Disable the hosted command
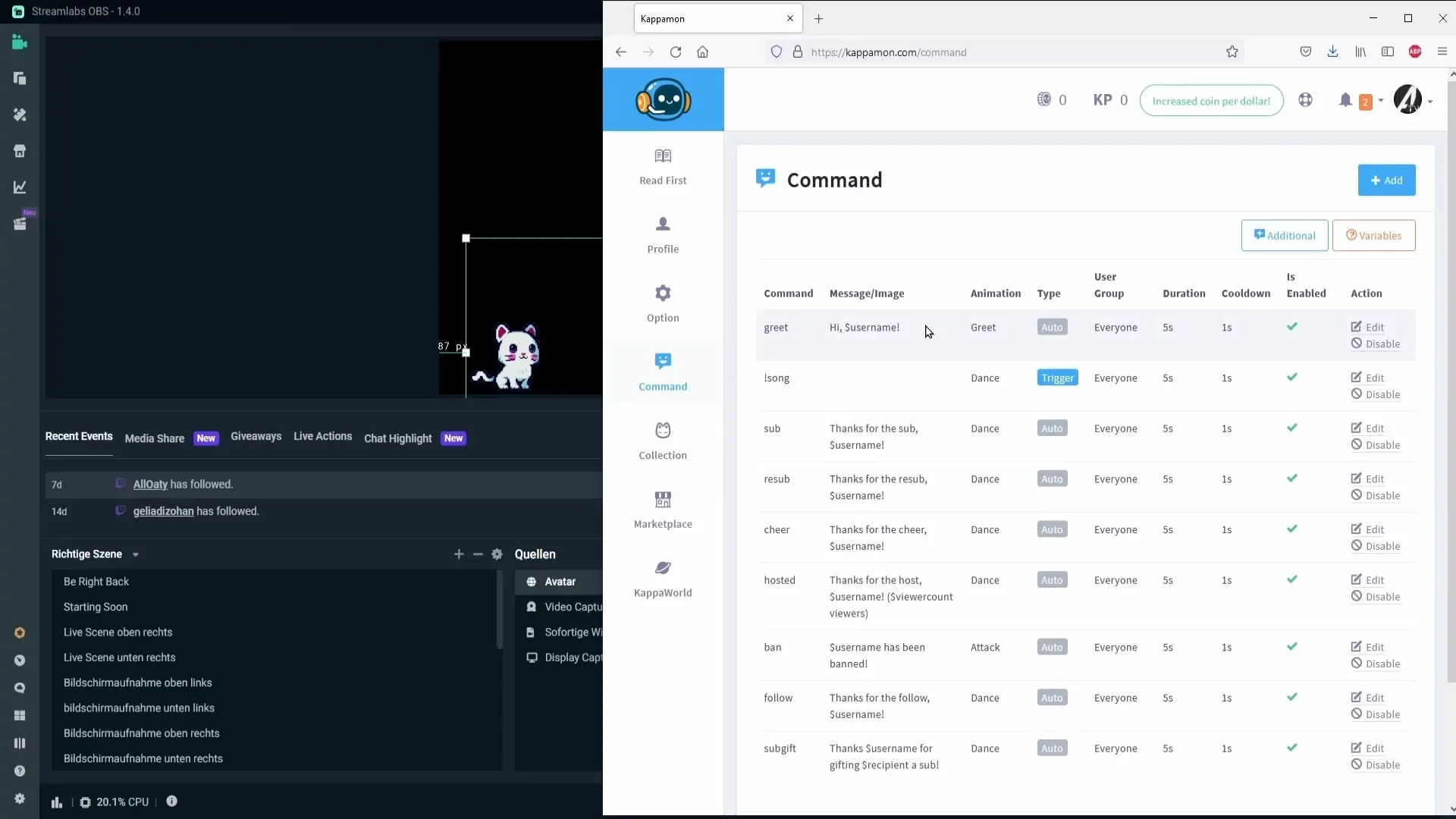 (1375, 597)
